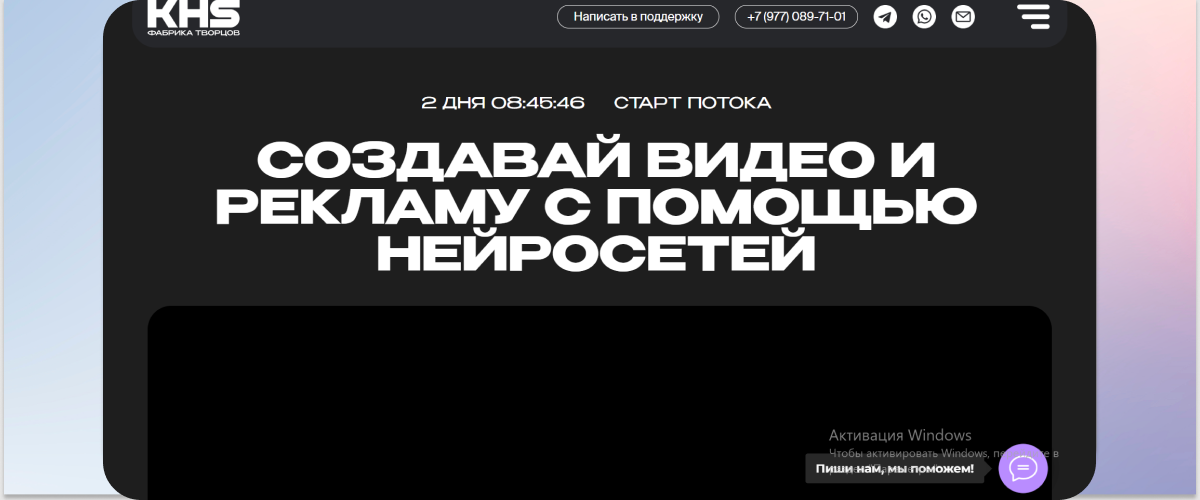Click 'ФАБРИКА ТВОРЦОВ' tagline under logo
The width and height of the screenshot is (1200, 500).
(194, 32)
